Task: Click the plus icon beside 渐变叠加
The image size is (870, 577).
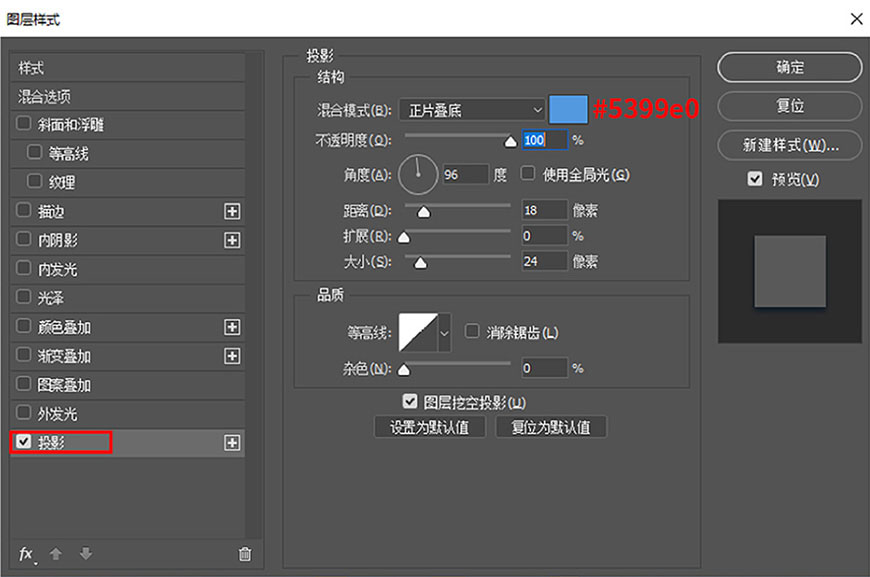Action: [x=232, y=355]
